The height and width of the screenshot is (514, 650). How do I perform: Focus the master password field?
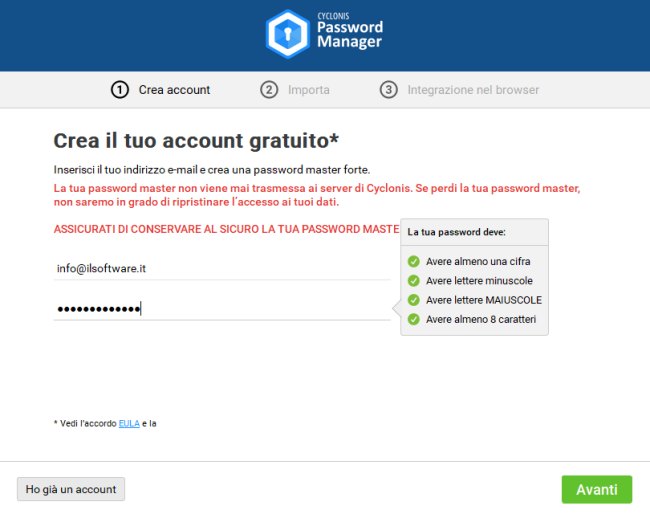tap(220, 308)
